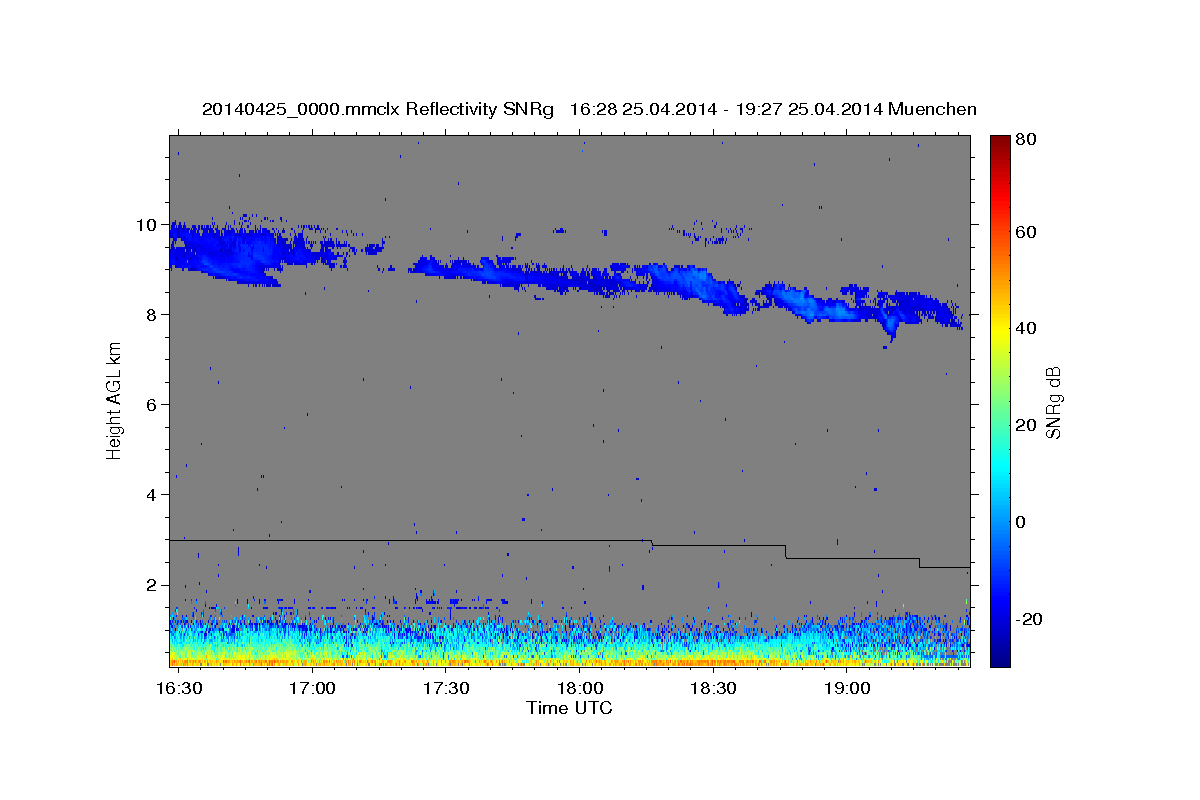1200x800 pixels.
Task: Click the 18:30 time tick label
Action: click(713, 689)
